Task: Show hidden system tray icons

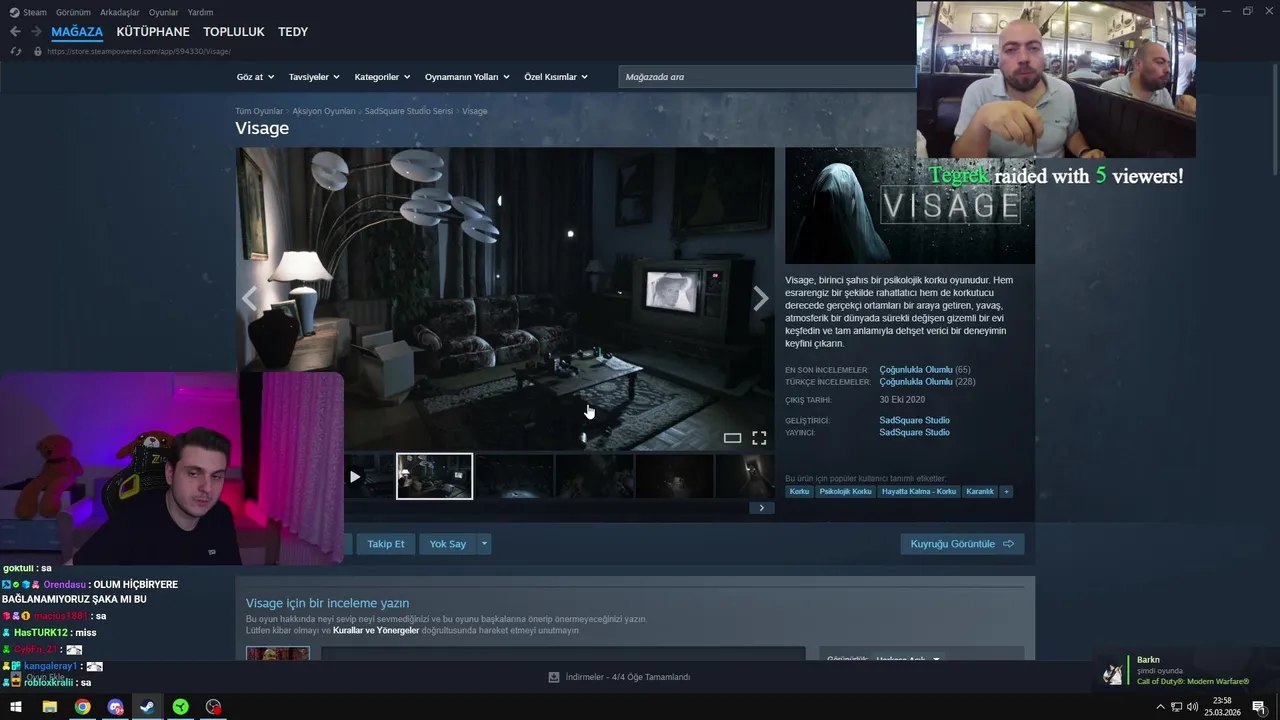Action: (x=1160, y=707)
